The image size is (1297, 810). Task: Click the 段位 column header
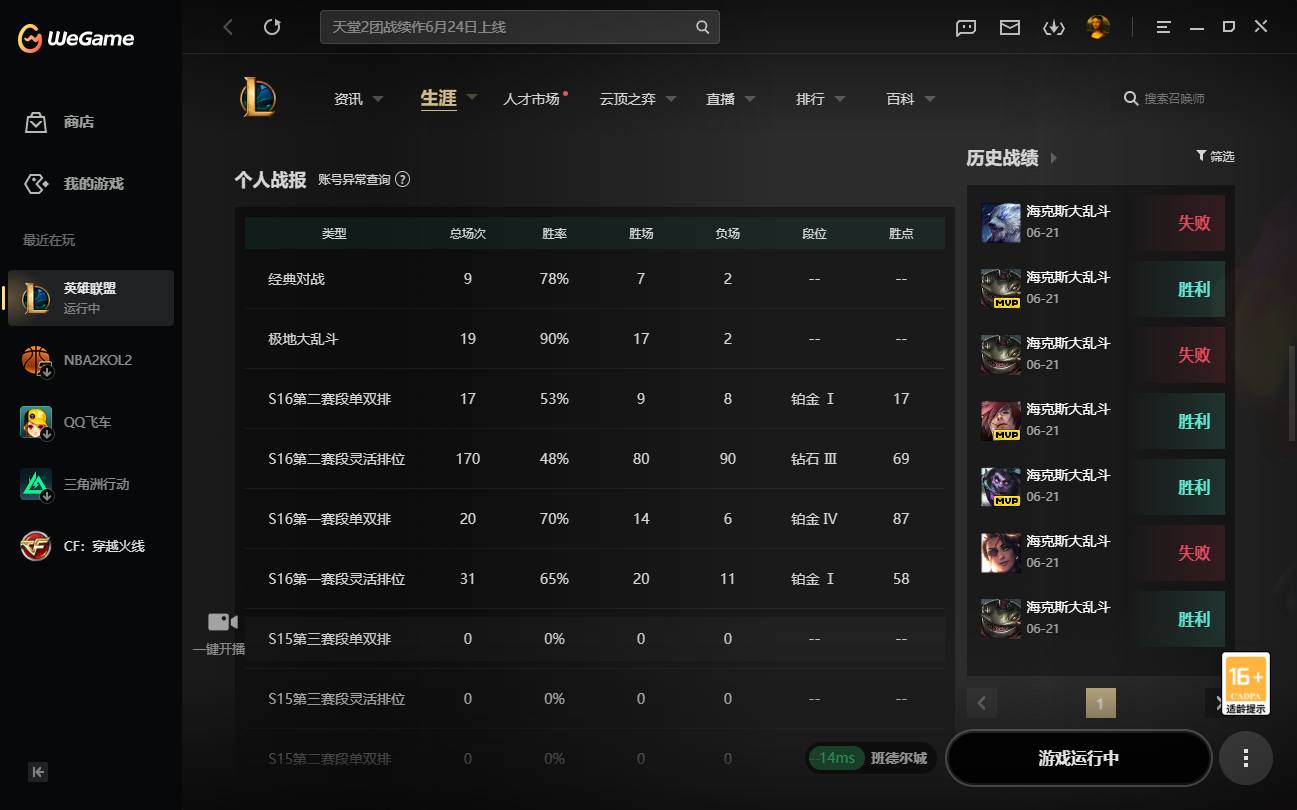(814, 233)
